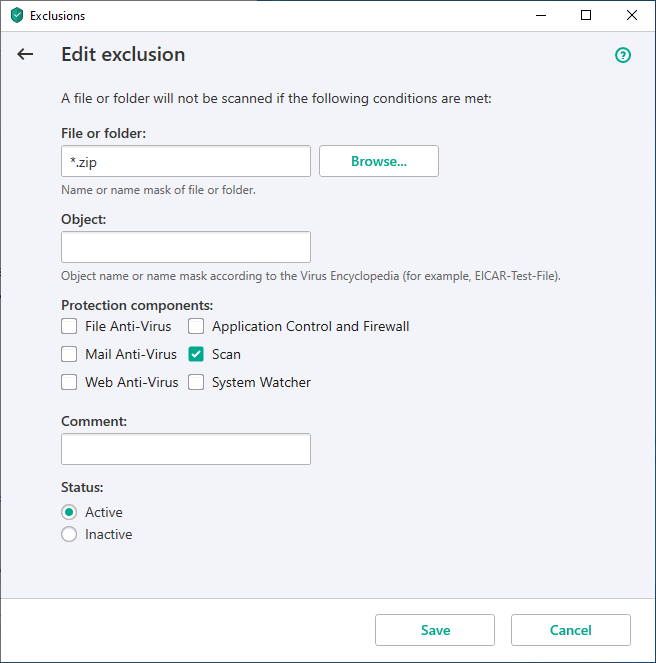The height and width of the screenshot is (663, 656).
Task: Tick the Mail Anti-Virus checkbox
Action: click(69, 354)
